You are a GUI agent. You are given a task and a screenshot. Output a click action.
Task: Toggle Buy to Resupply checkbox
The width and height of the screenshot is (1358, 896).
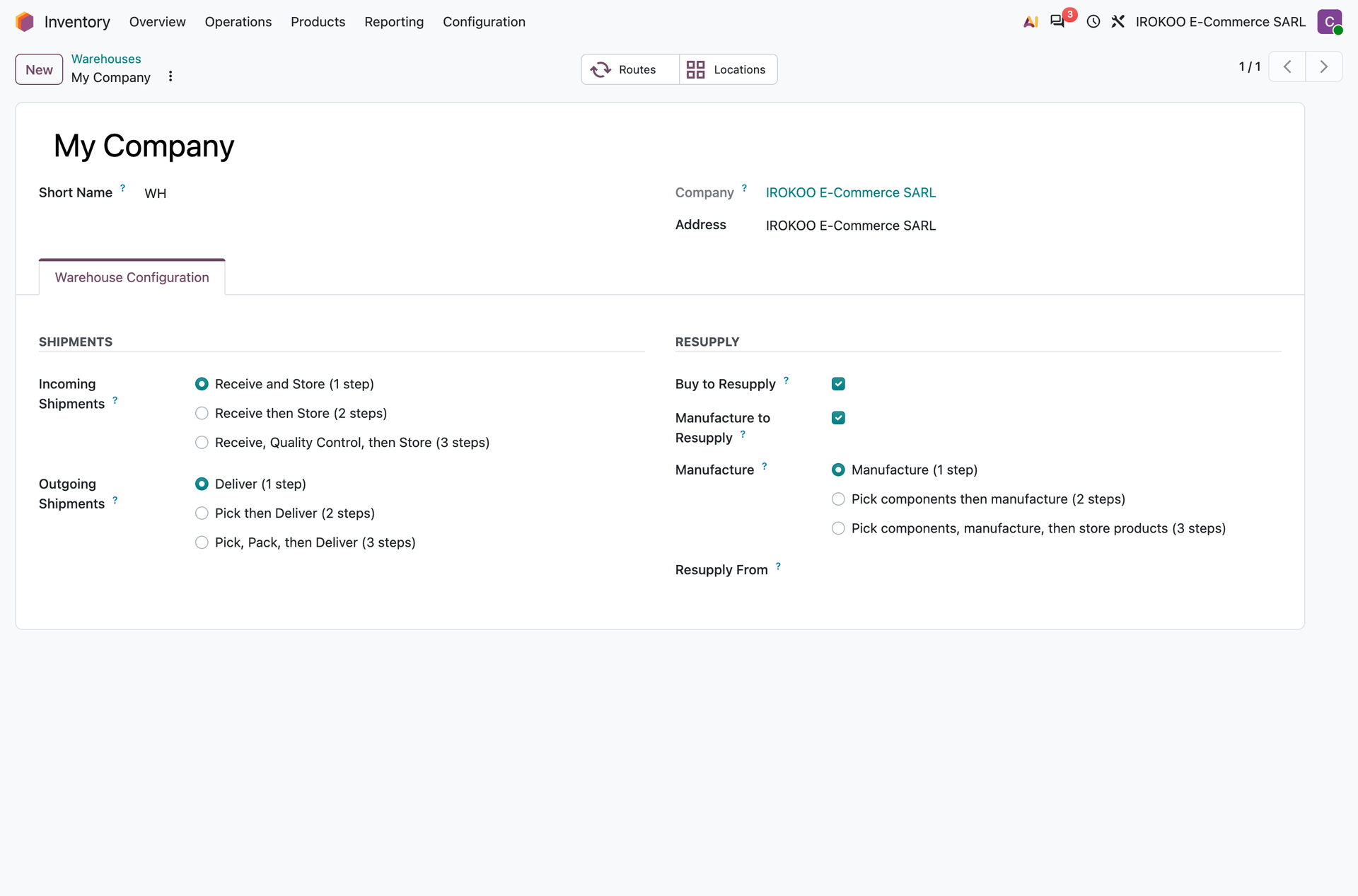838,384
